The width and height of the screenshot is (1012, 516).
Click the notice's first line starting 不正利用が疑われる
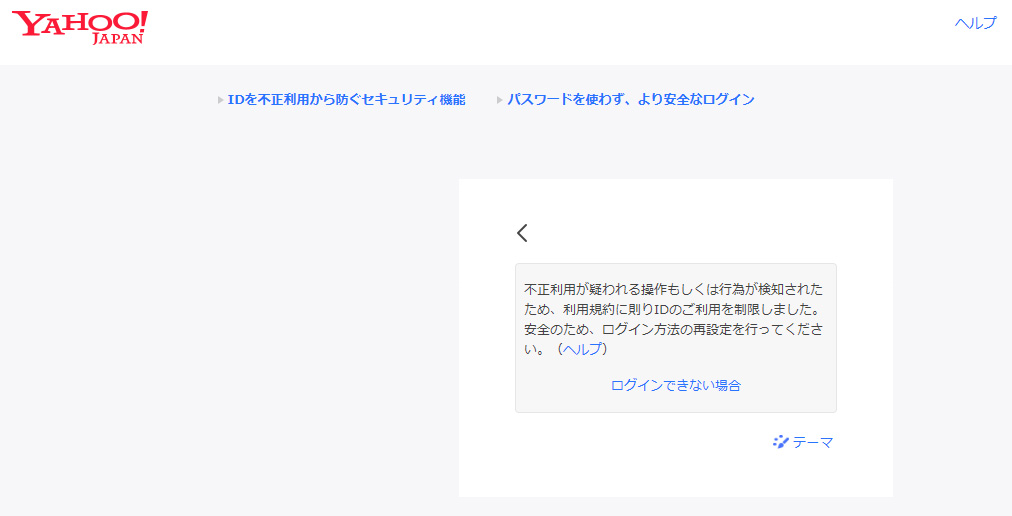[x=673, y=289]
